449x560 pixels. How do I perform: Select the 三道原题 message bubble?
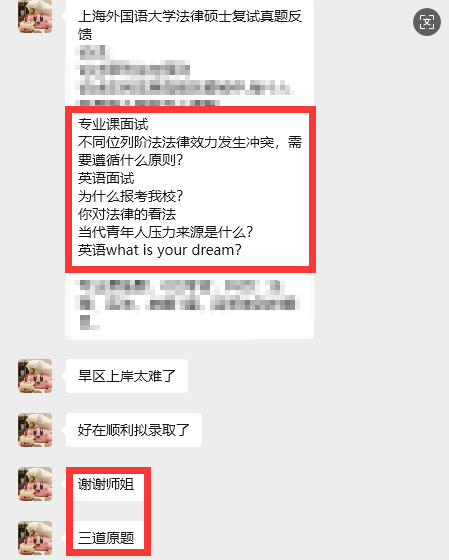point(106,538)
